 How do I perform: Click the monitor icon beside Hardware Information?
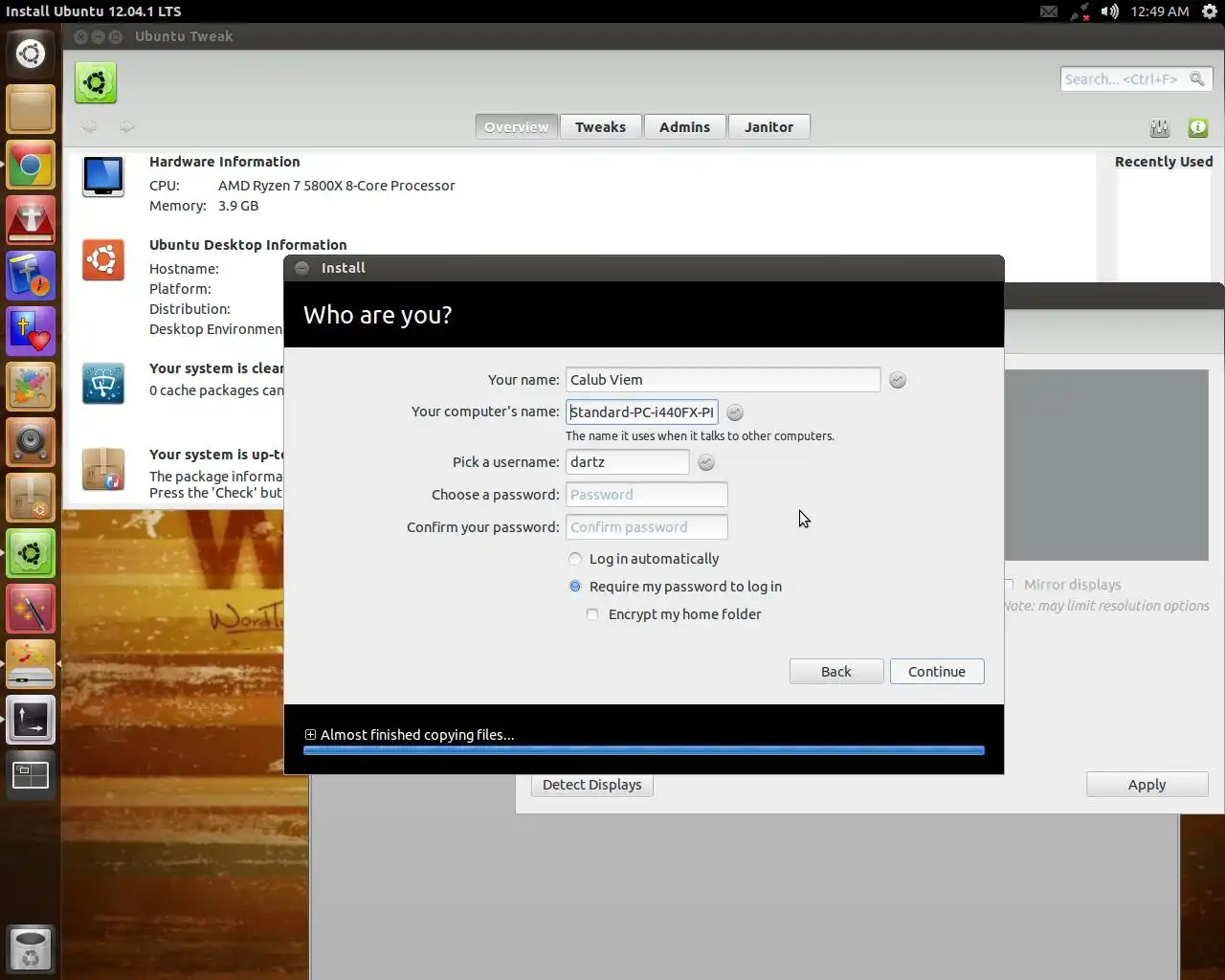point(103,177)
